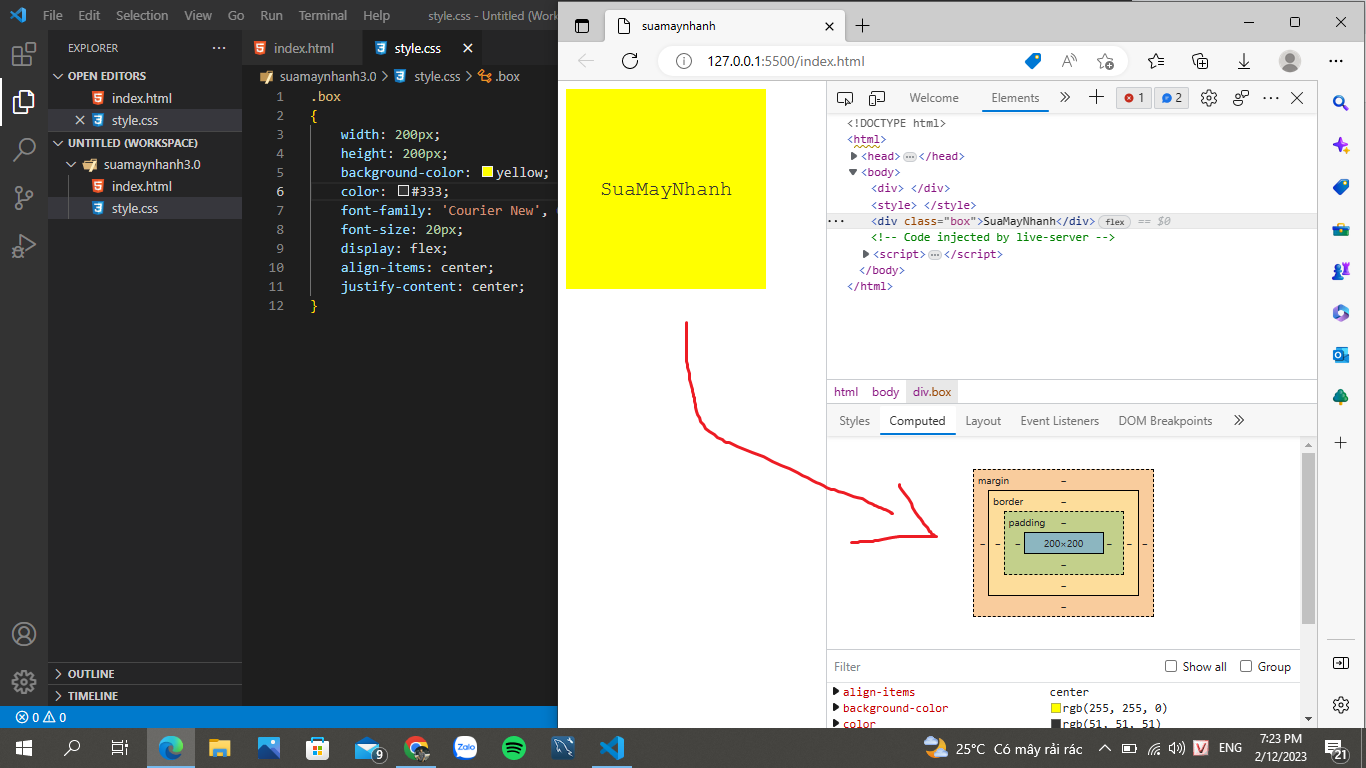The height and width of the screenshot is (768, 1366).
Task: Open Welcome tab in DevTools
Action: click(x=934, y=98)
